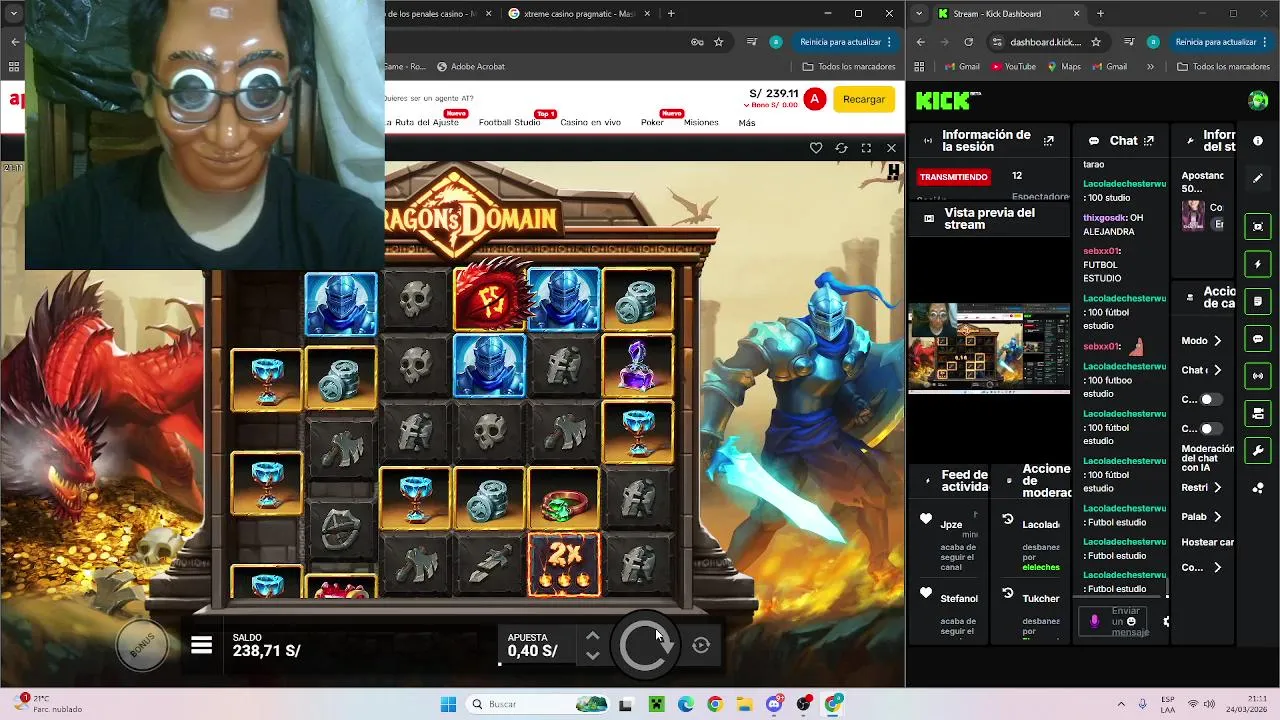Open chat settings gear icon
Image resolution: width=1280 pixels, height=720 pixels.
[x=1166, y=621]
